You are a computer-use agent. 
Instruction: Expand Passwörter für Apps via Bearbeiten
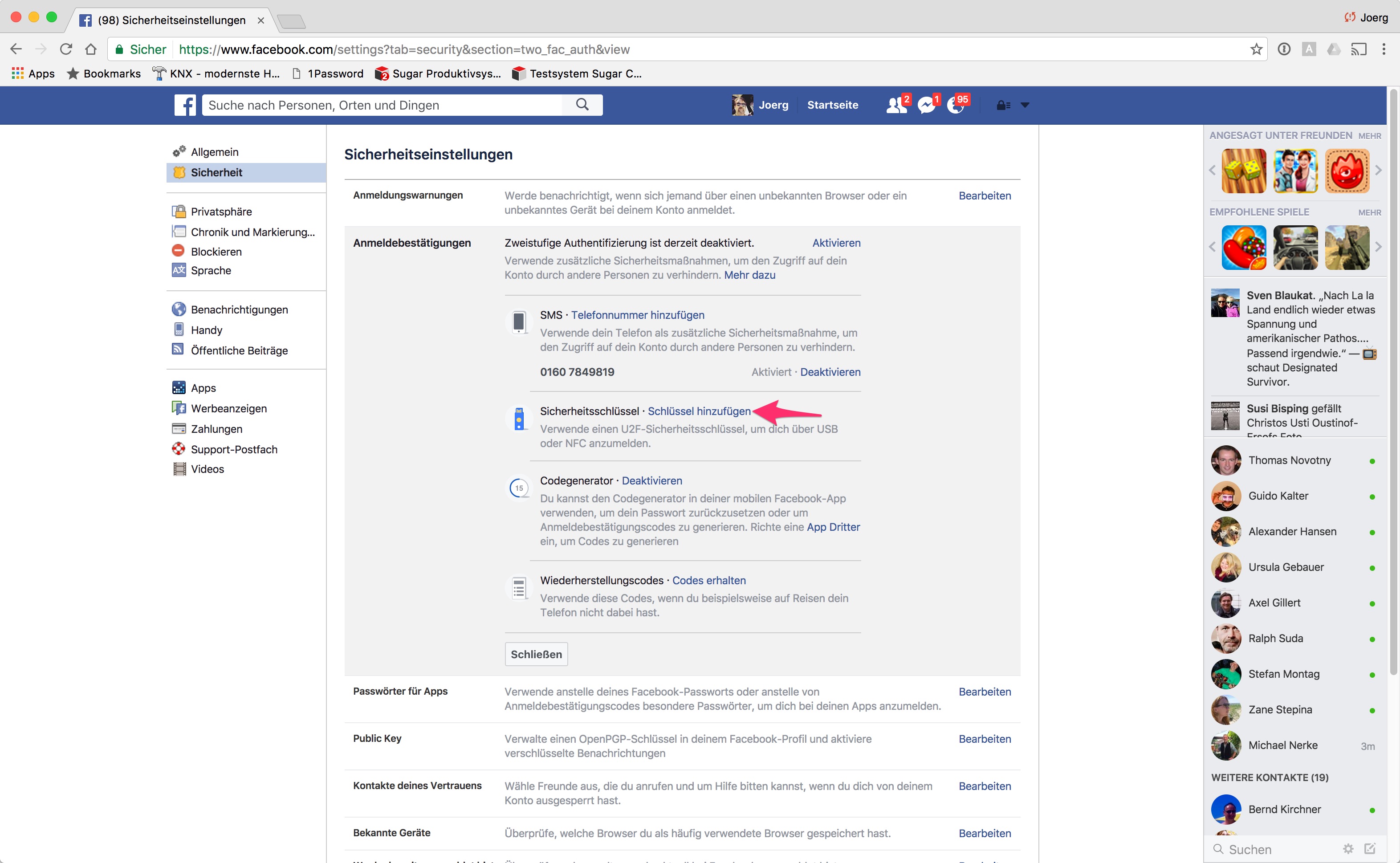click(x=985, y=692)
